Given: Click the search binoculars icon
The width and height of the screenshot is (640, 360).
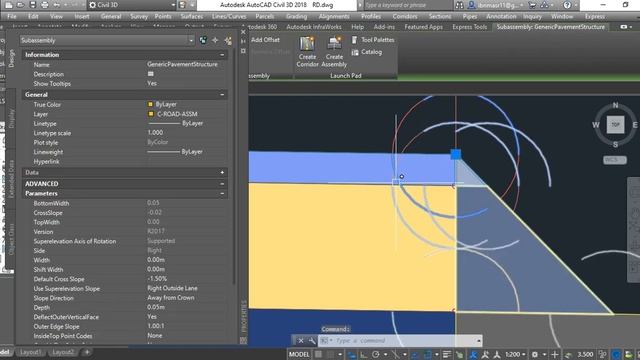Looking at the screenshot, I should click(460, 5).
